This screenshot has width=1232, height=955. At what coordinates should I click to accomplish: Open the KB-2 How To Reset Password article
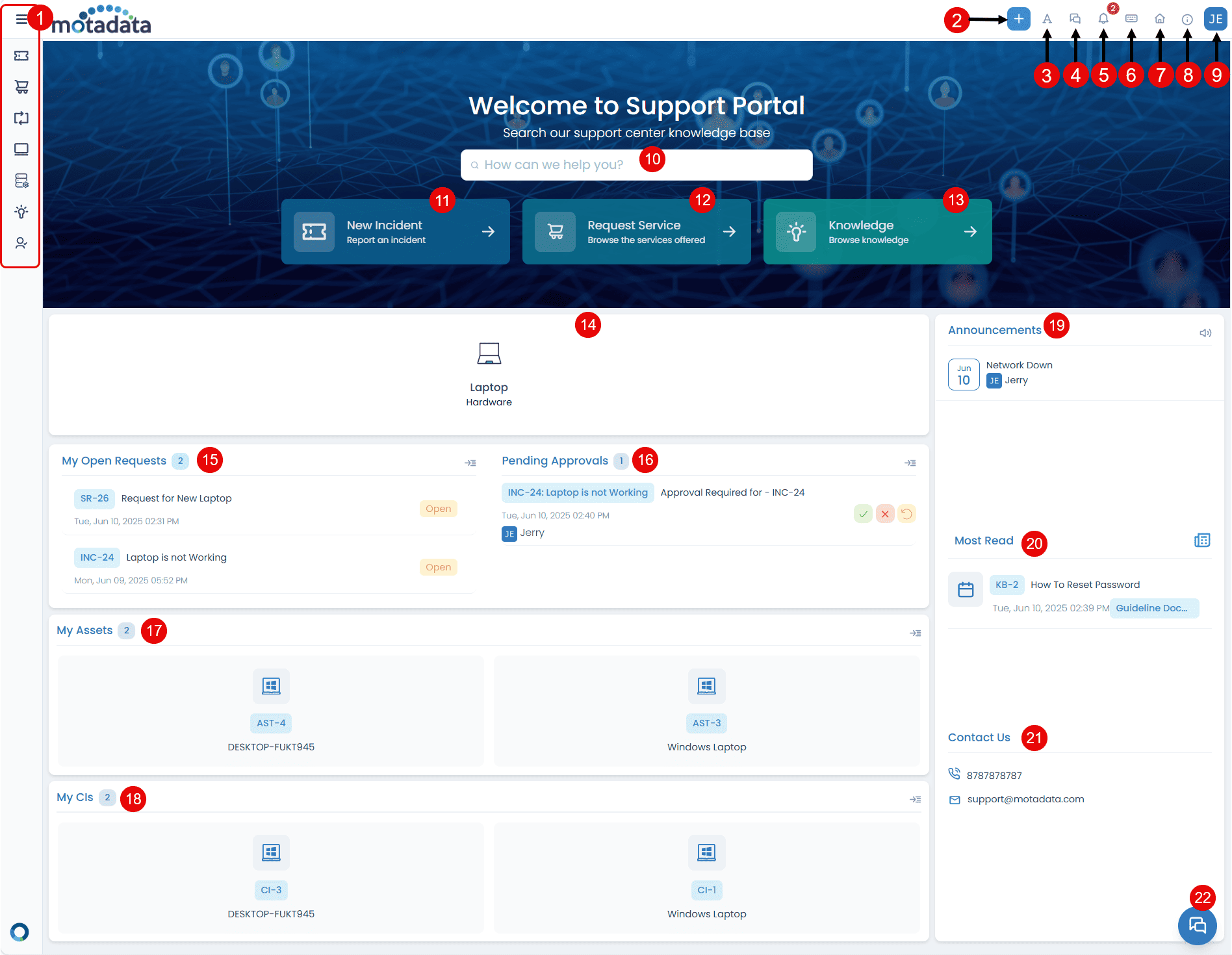coord(1084,585)
